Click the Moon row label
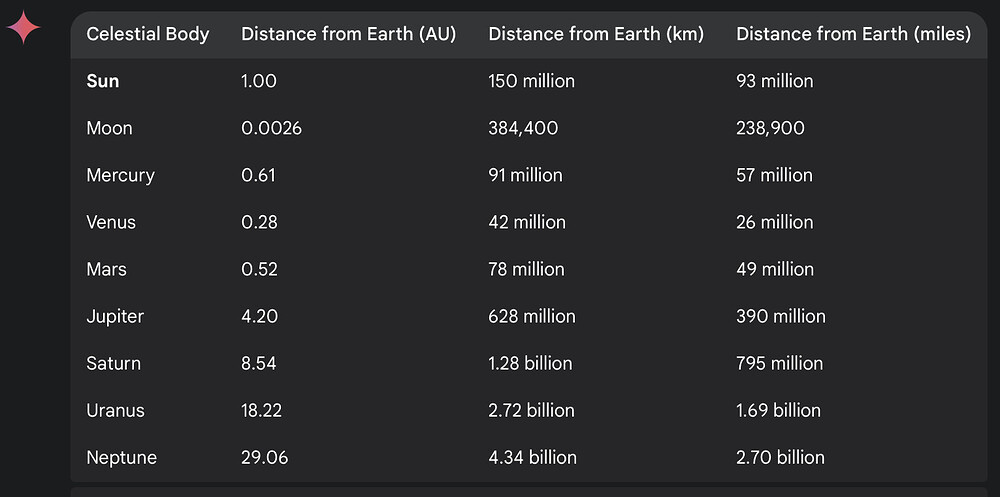Viewport: 1000px width, 497px height. pos(110,128)
